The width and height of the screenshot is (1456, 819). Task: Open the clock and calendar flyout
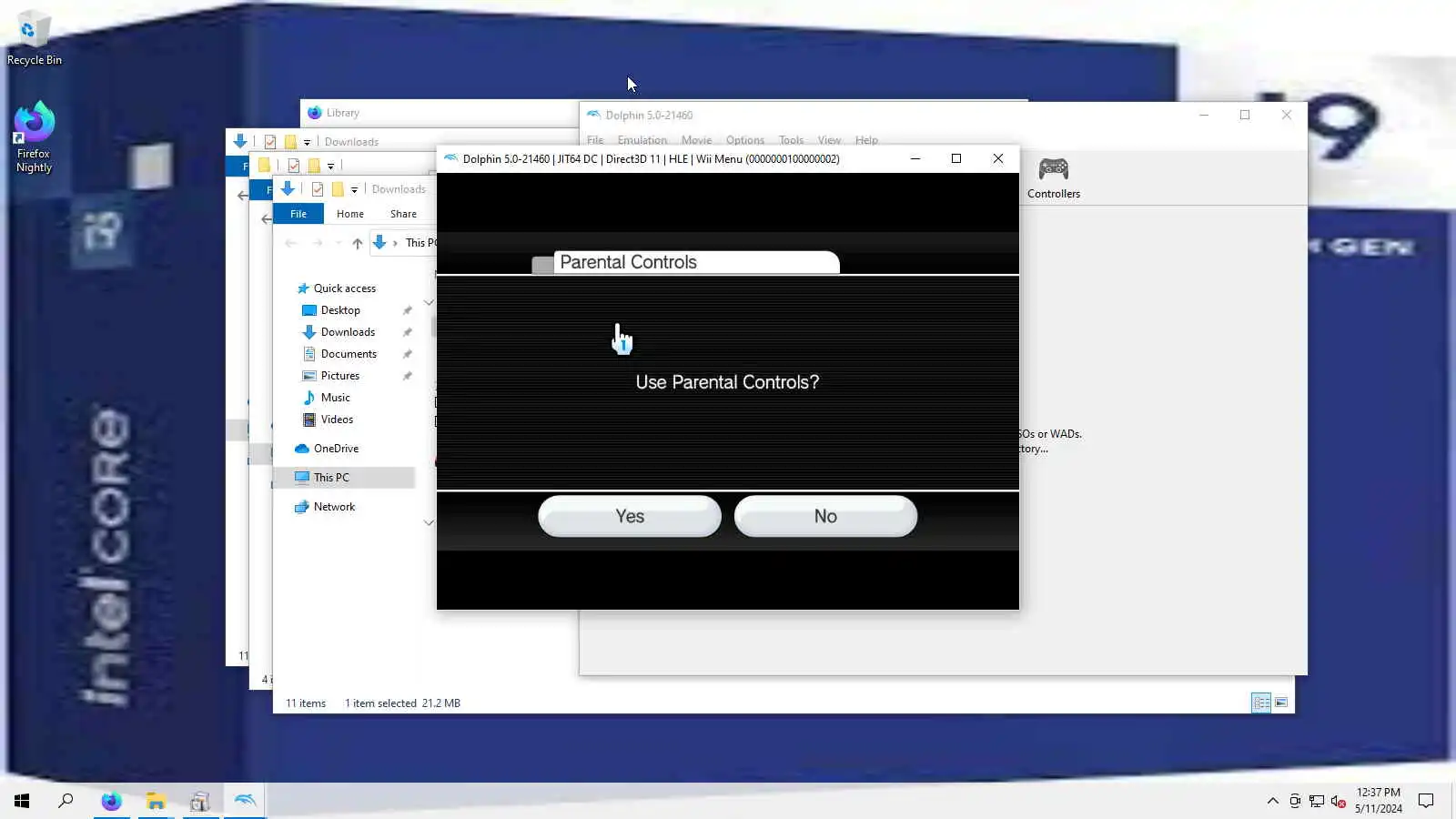click(1378, 801)
